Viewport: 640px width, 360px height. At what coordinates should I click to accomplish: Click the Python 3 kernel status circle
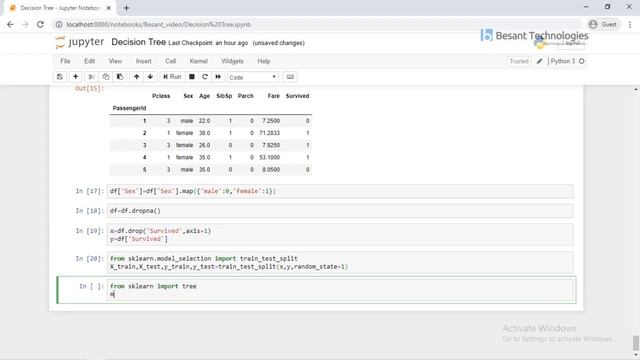582,61
